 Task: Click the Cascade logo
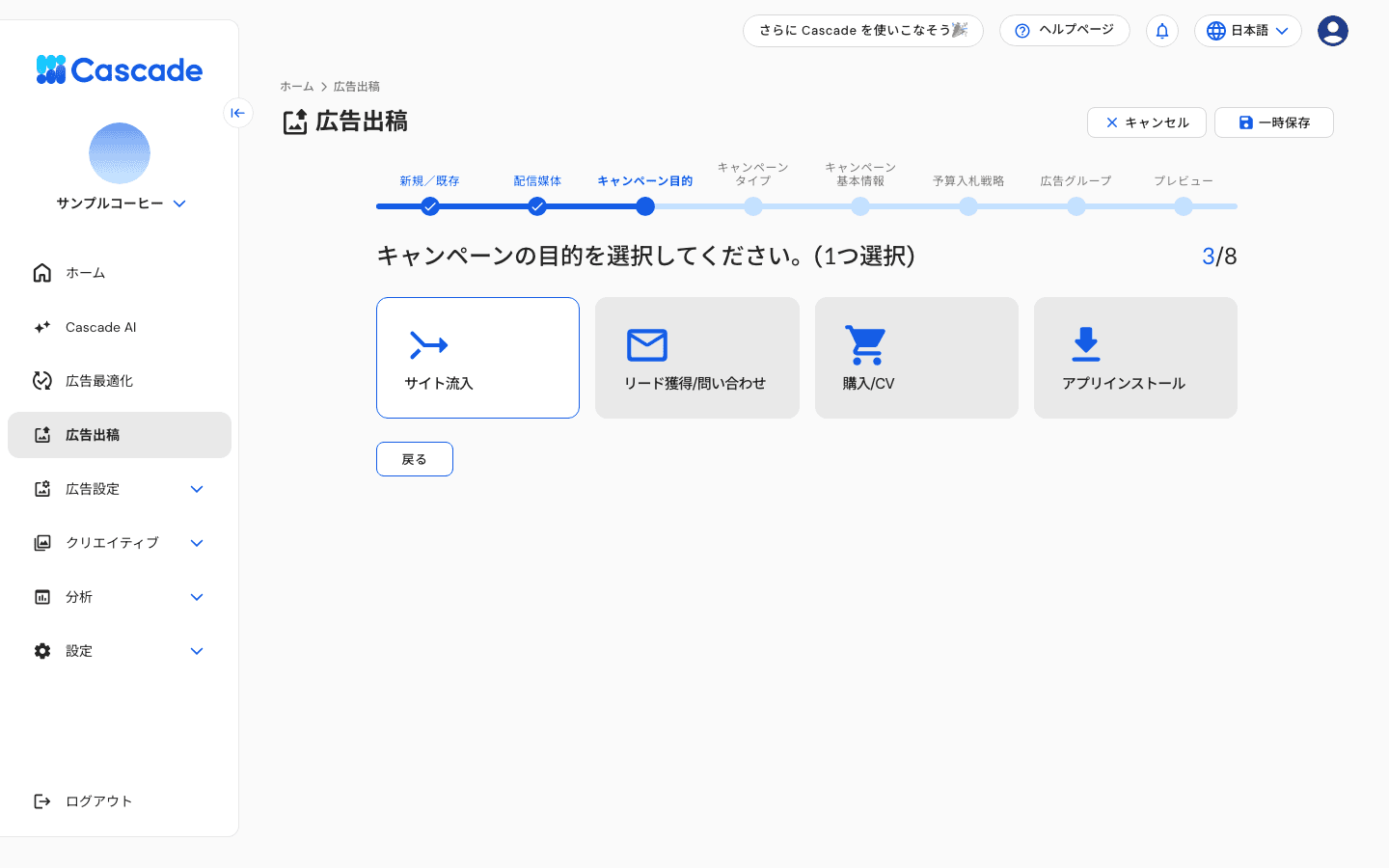tap(119, 69)
